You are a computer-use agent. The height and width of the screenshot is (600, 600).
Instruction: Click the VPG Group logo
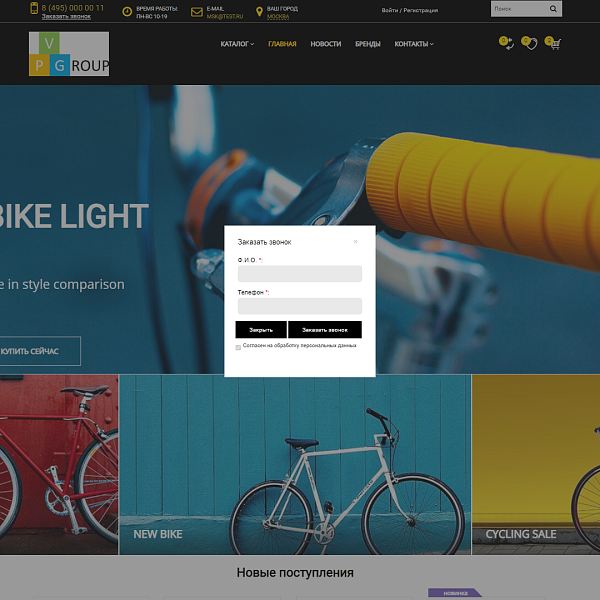click(69, 54)
